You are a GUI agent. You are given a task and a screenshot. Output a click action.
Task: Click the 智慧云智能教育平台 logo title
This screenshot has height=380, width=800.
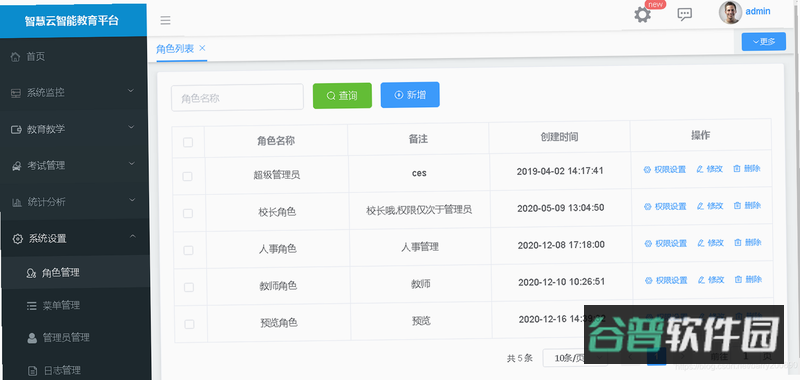(x=72, y=21)
